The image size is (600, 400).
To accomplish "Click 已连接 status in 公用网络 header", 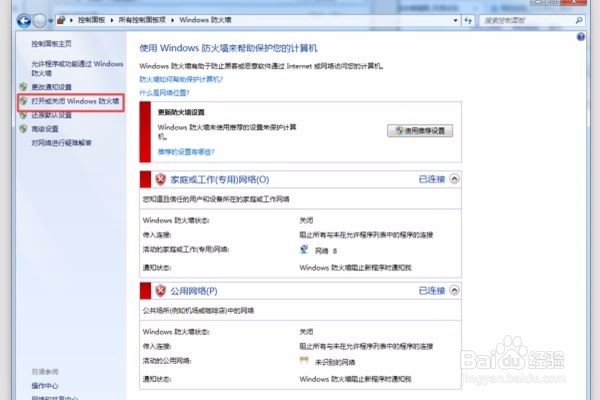I will [432, 291].
